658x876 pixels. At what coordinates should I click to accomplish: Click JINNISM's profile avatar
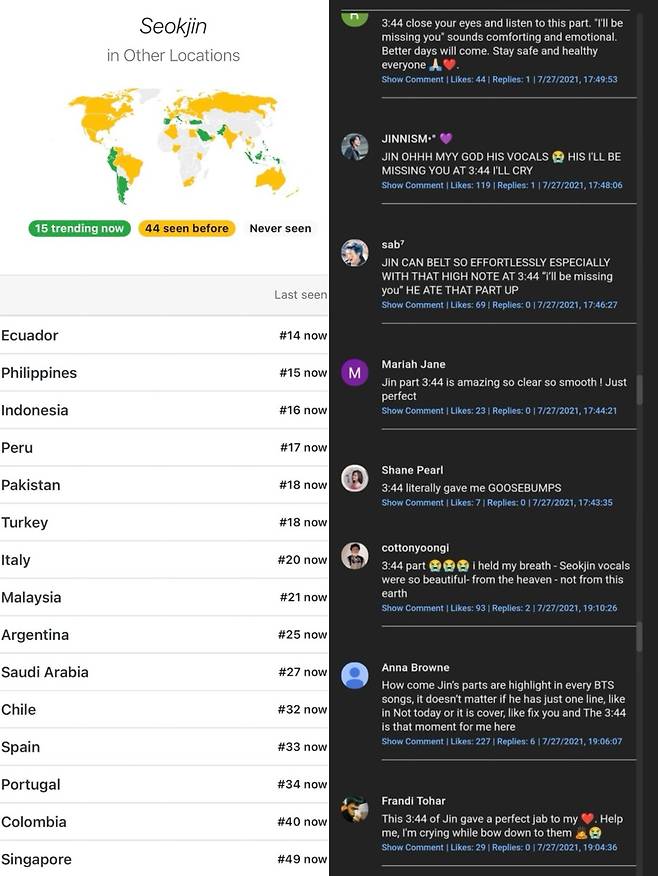click(355, 147)
